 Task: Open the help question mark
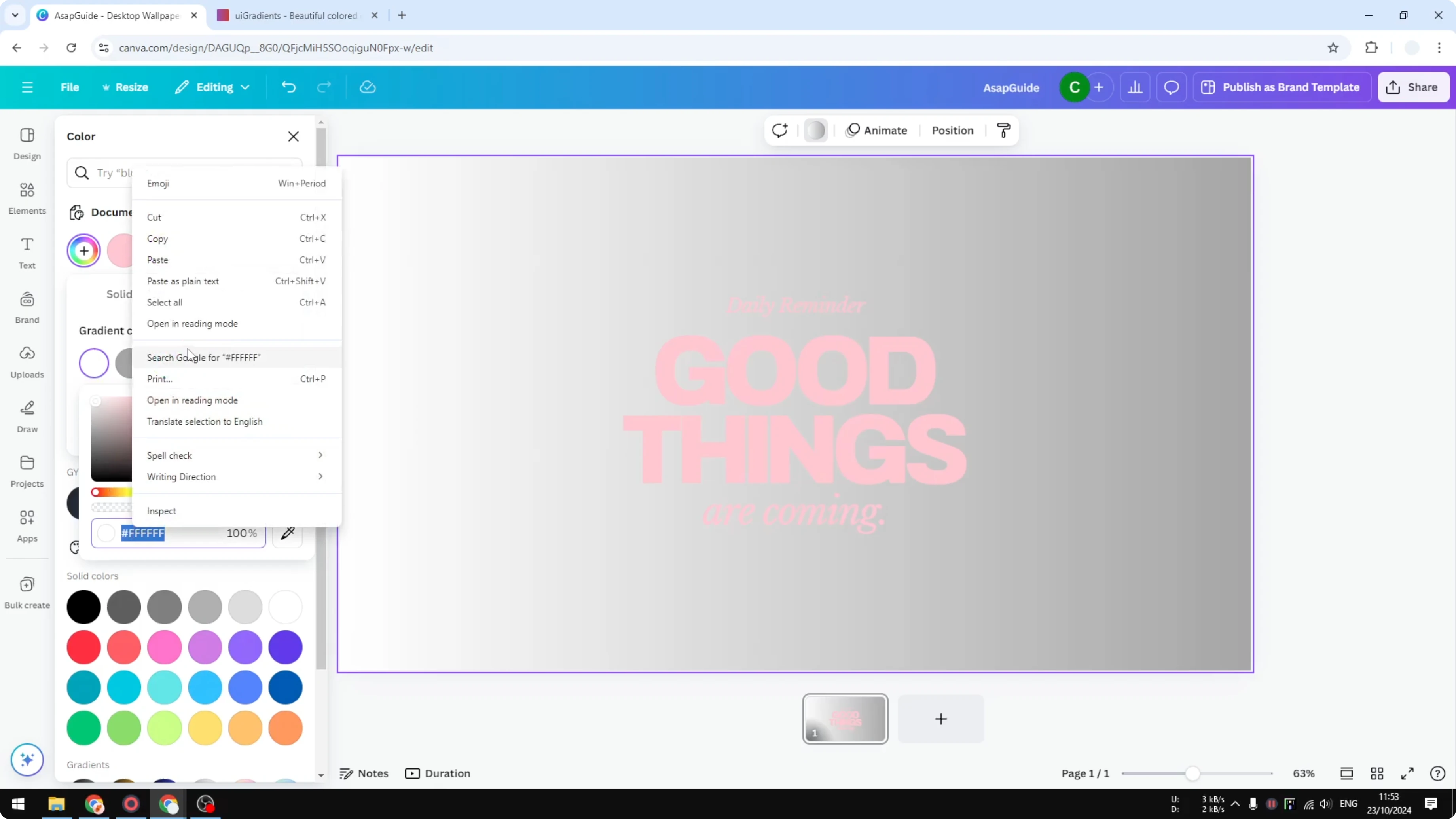point(1437,773)
